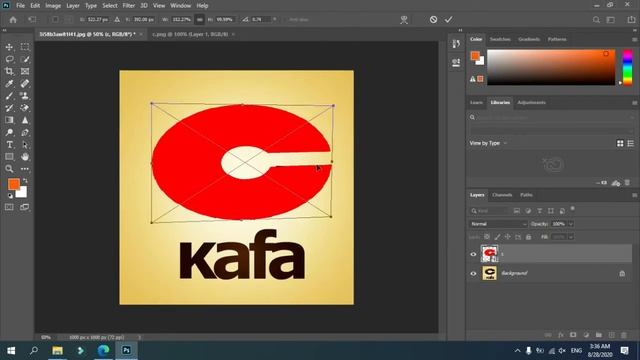The image size is (640, 360).
Task: Select the Path Selection tool
Action: pyautogui.click(x=25, y=144)
